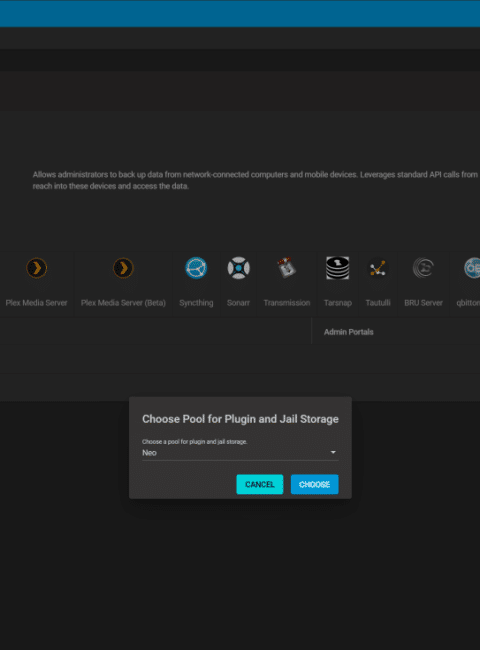480x650 pixels.
Task: Open the Tautulli plugin icon
Action: point(378,268)
